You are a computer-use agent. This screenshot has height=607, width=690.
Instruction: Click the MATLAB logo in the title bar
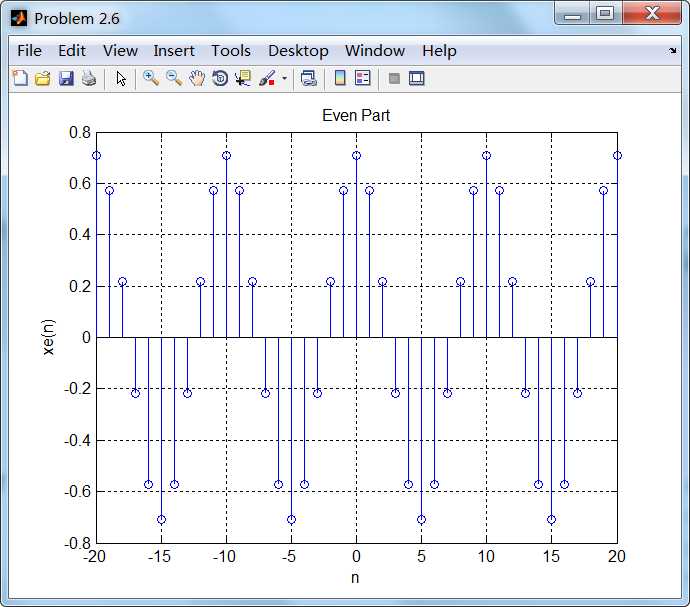(x=18, y=18)
